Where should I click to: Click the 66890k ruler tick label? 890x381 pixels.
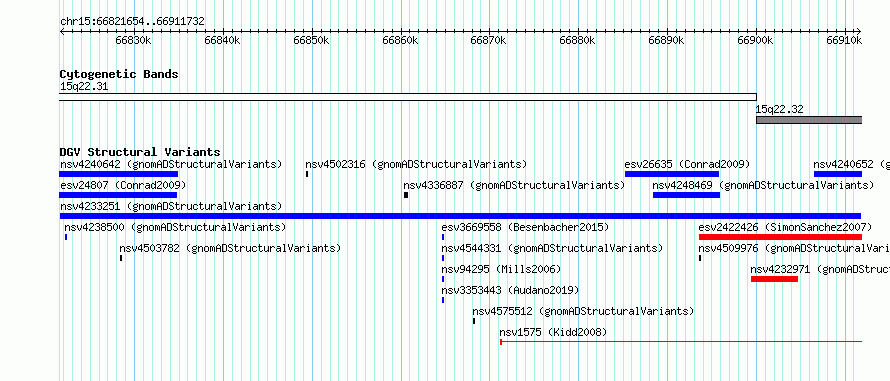pyautogui.click(x=667, y=40)
